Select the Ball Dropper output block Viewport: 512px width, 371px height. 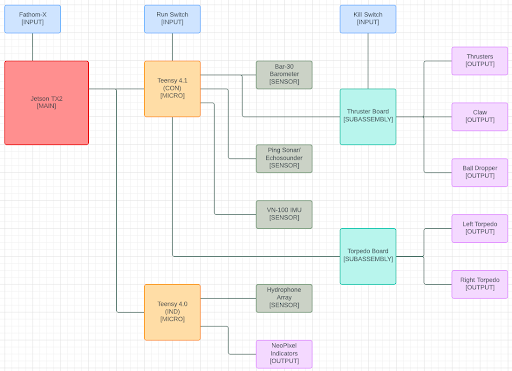click(x=480, y=172)
